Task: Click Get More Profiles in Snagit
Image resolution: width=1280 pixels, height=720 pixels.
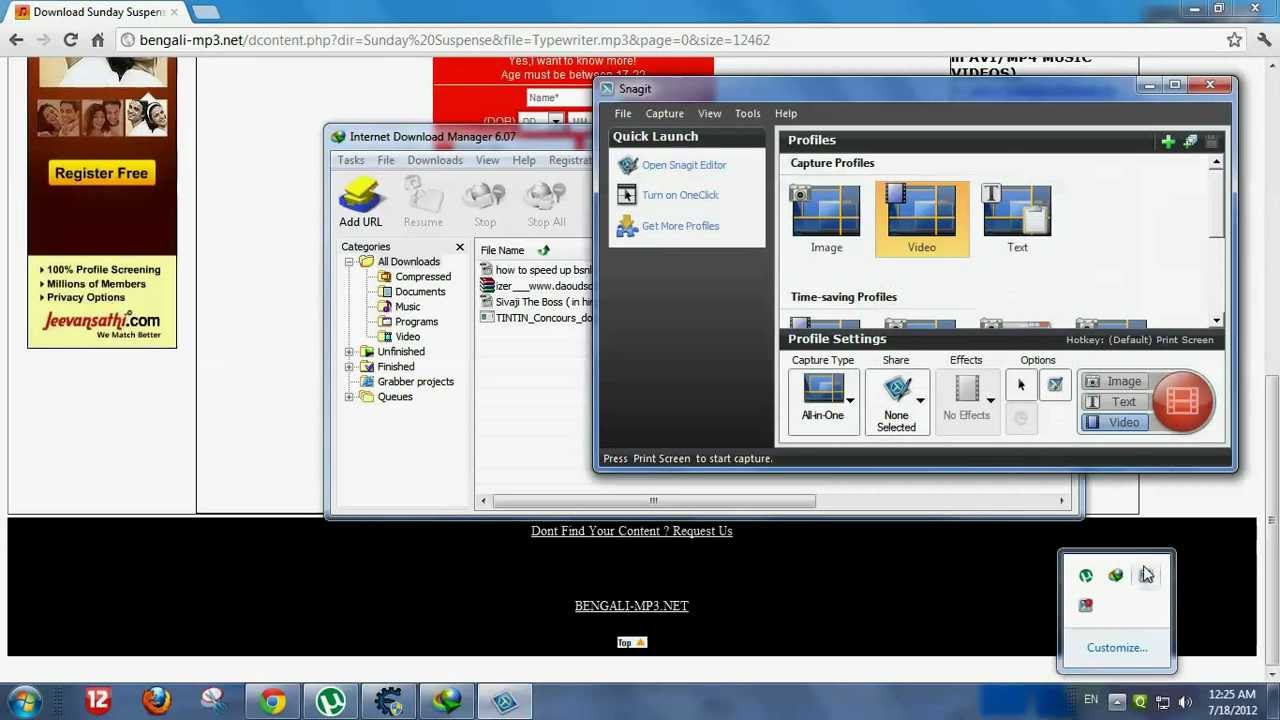Action: (680, 226)
